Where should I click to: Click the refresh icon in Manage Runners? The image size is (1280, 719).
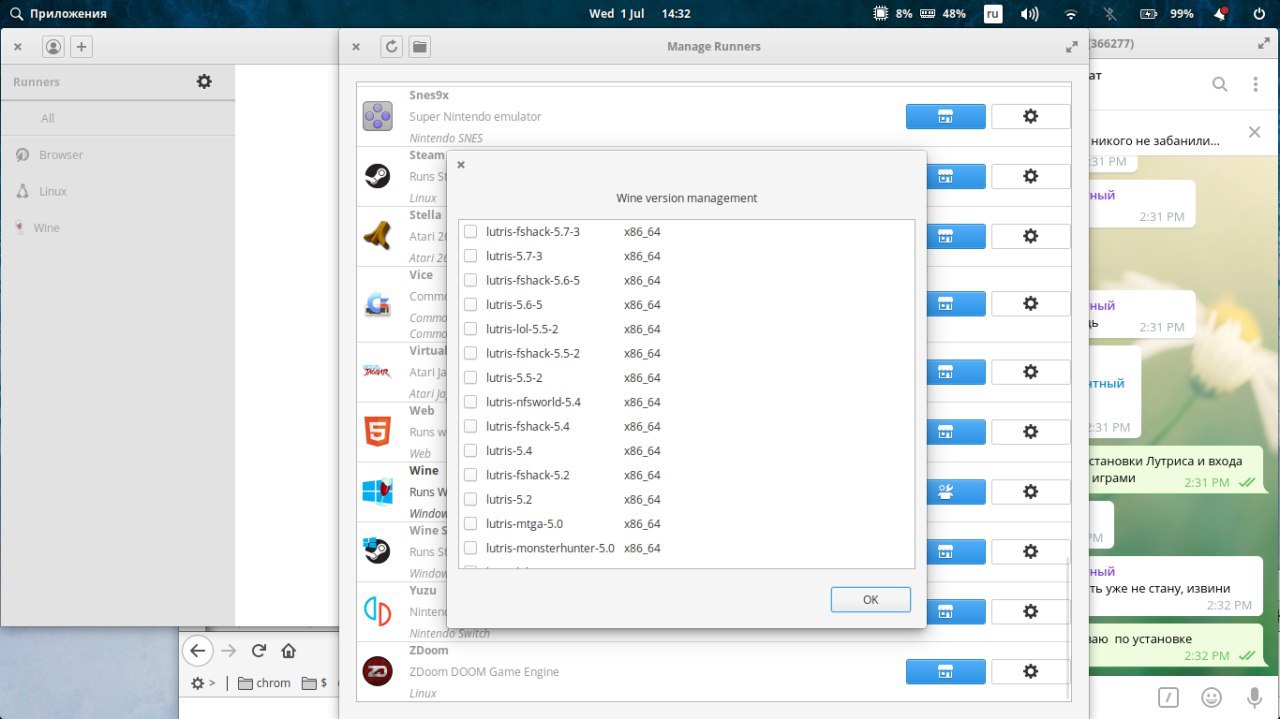(391, 46)
